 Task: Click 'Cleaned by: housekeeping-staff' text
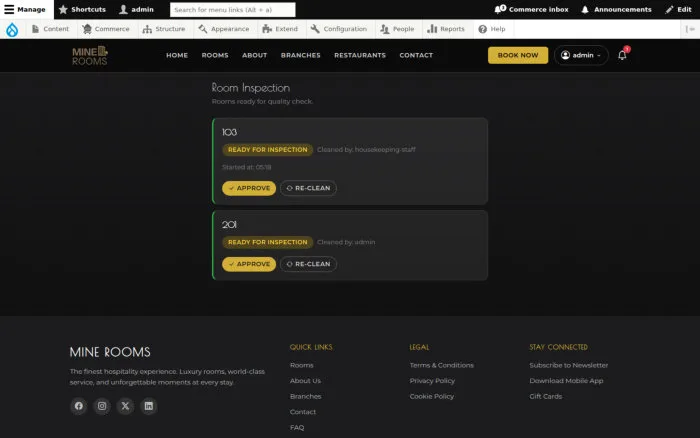coord(366,150)
